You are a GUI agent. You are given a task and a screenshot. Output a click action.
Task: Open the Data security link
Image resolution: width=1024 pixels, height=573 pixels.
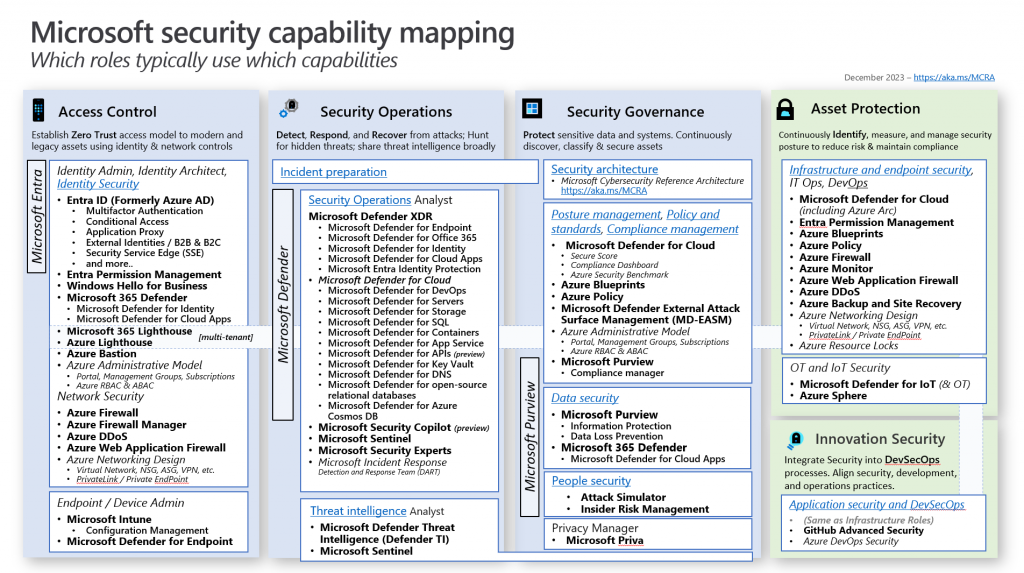pyautogui.click(x=585, y=397)
